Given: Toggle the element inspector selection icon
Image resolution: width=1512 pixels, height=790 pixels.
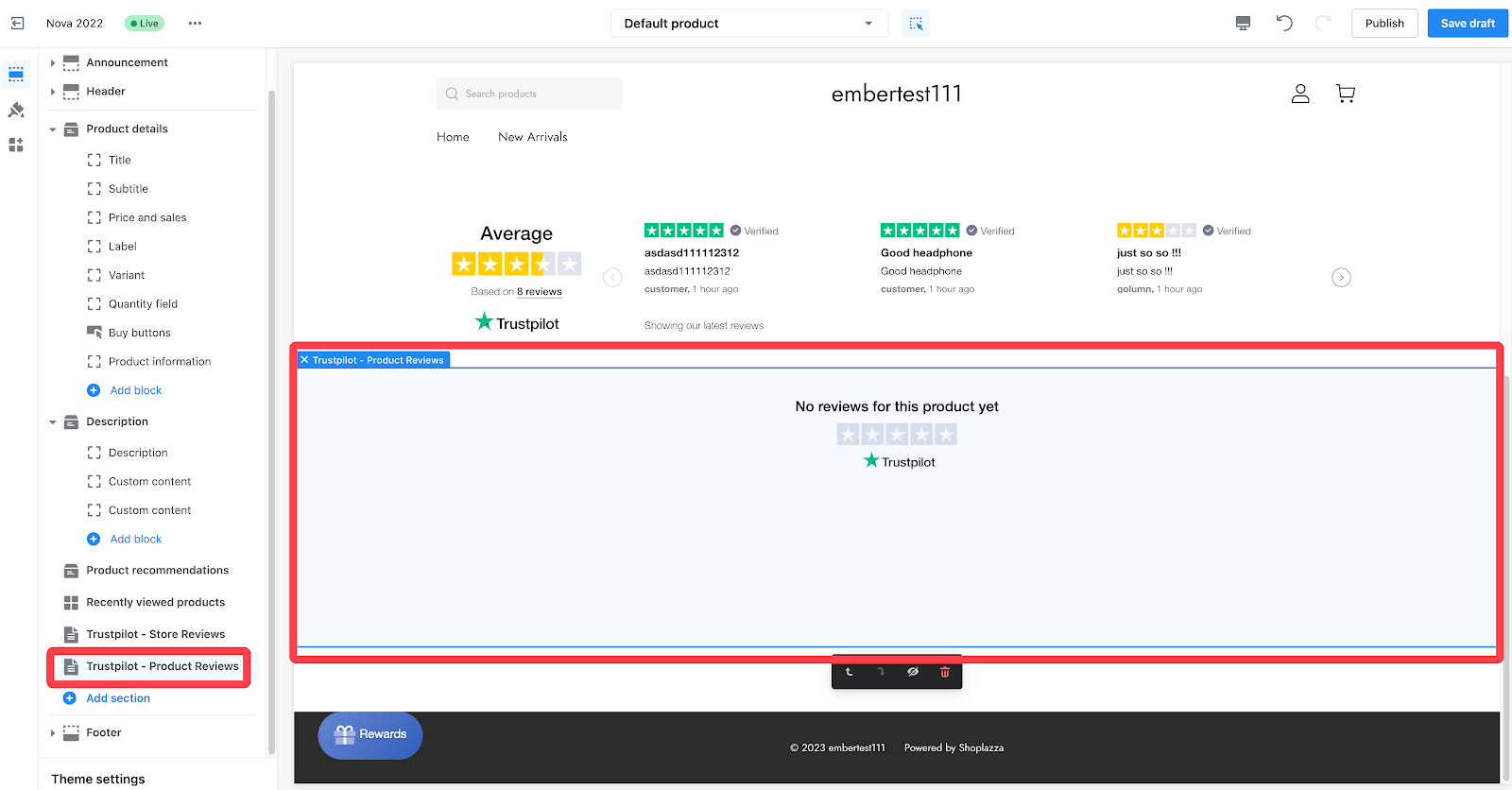Looking at the screenshot, I should pos(916,24).
